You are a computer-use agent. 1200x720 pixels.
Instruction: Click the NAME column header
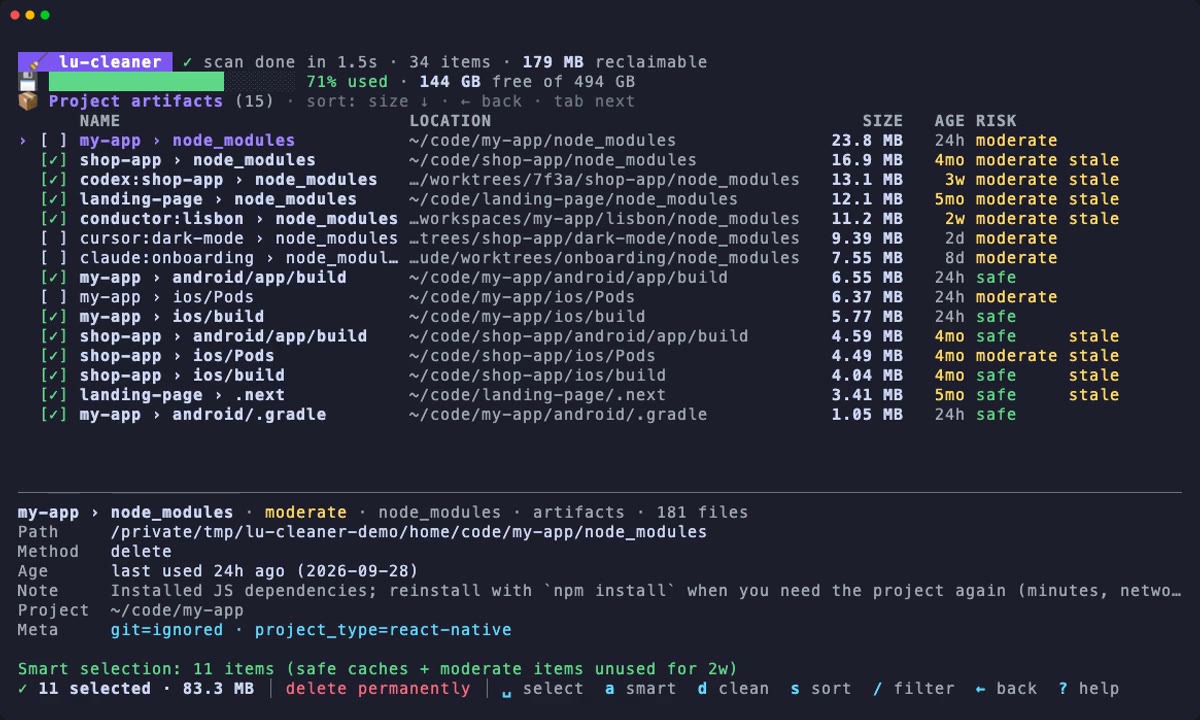pos(100,121)
